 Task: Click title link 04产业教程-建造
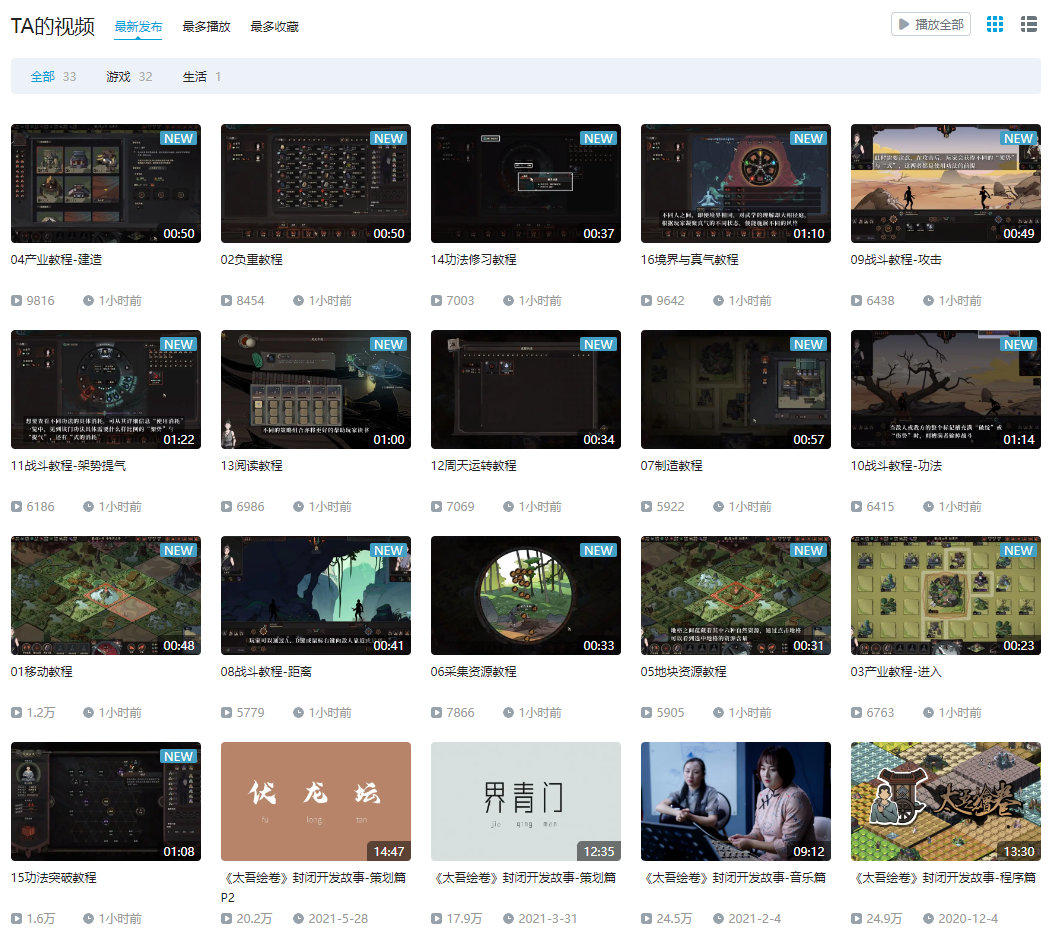tap(57, 260)
